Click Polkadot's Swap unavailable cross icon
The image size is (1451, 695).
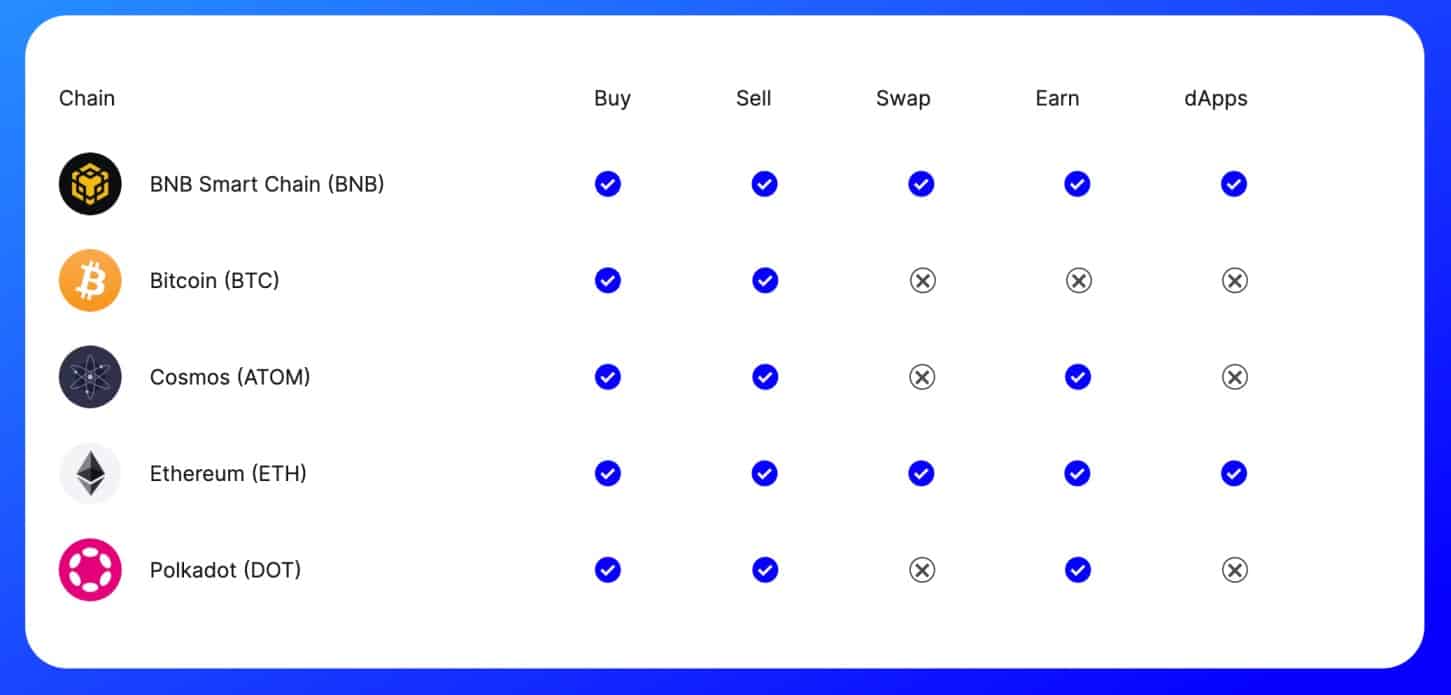pyautogui.click(x=922, y=570)
